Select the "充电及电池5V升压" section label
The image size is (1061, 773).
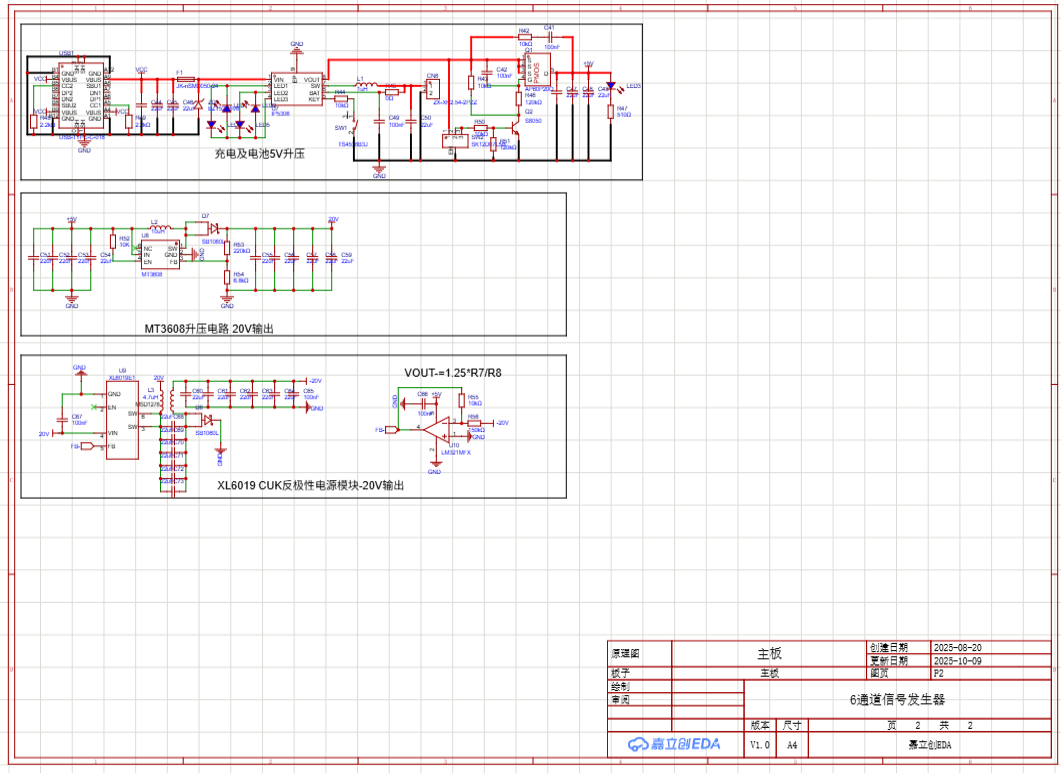pos(258,155)
